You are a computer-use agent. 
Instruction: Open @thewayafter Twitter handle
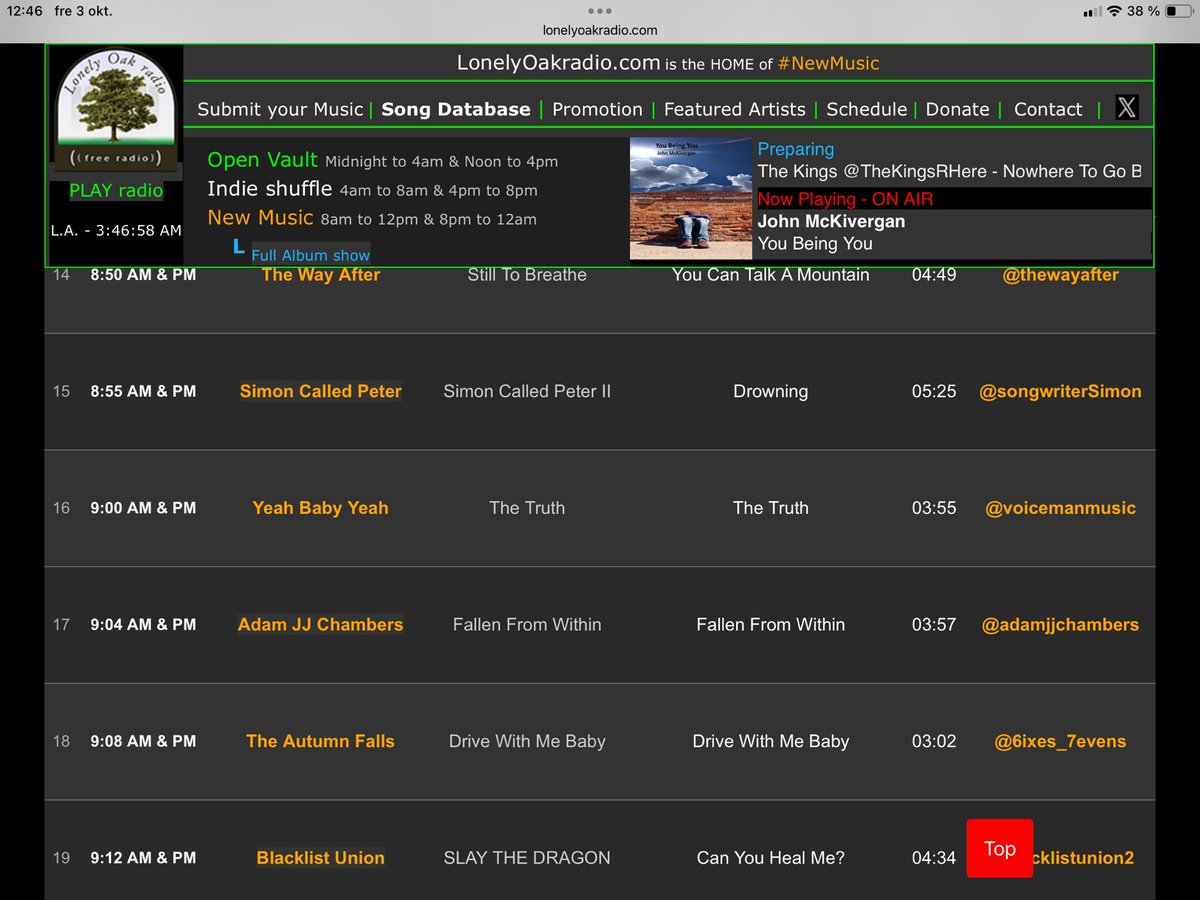coord(1060,274)
